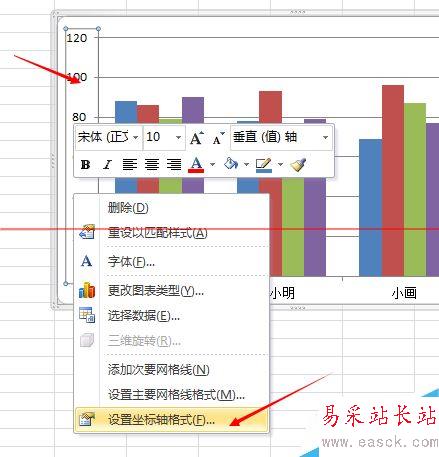Click the reset to match style icon
The height and width of the screenshot is (457, 439).
(x=87, y=232)
